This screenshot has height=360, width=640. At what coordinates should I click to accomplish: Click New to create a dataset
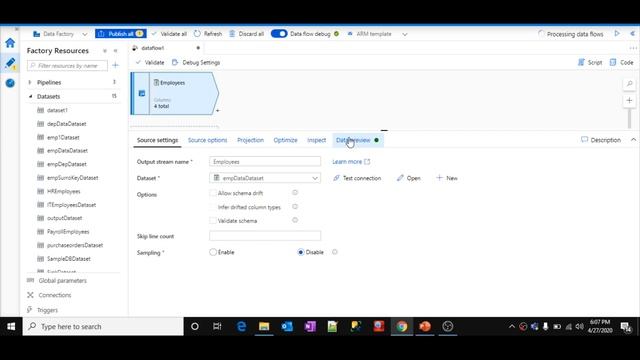tap(447, 178)
